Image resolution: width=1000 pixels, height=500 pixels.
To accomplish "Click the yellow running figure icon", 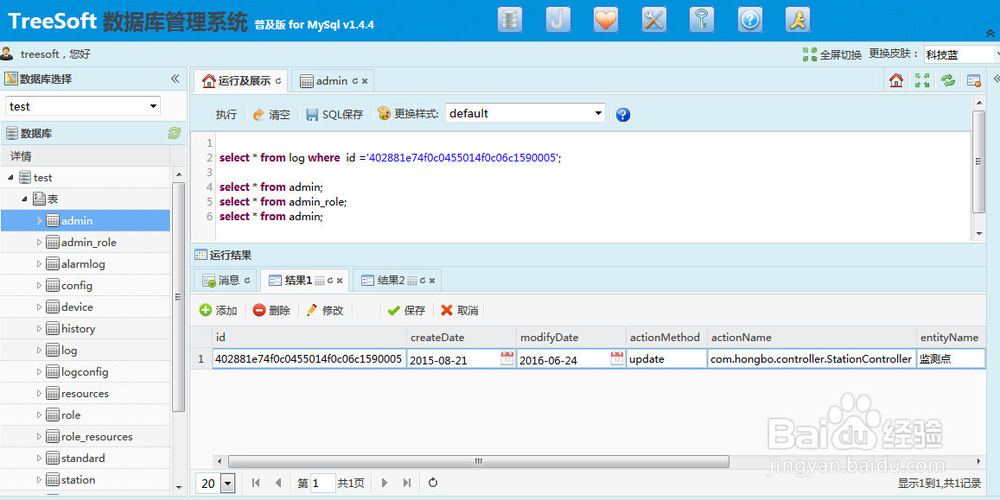I will click(798, 20).
